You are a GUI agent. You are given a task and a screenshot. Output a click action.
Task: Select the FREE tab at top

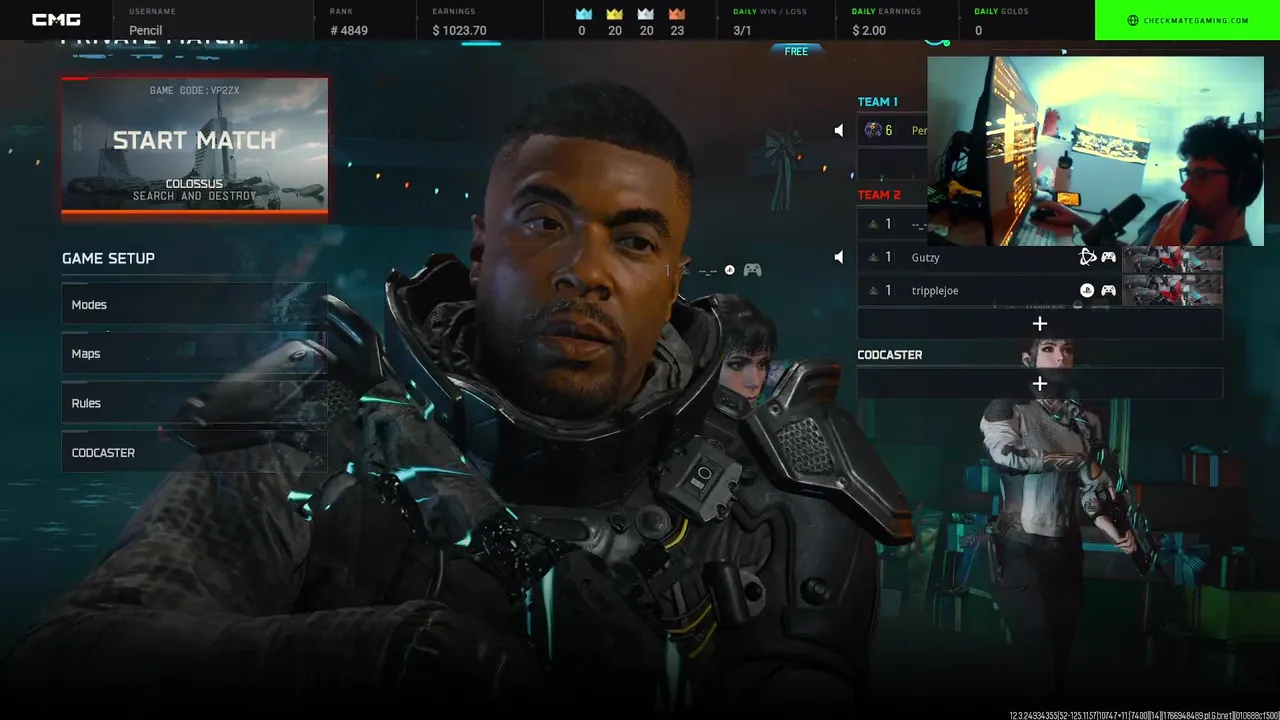tap(796, 51)
